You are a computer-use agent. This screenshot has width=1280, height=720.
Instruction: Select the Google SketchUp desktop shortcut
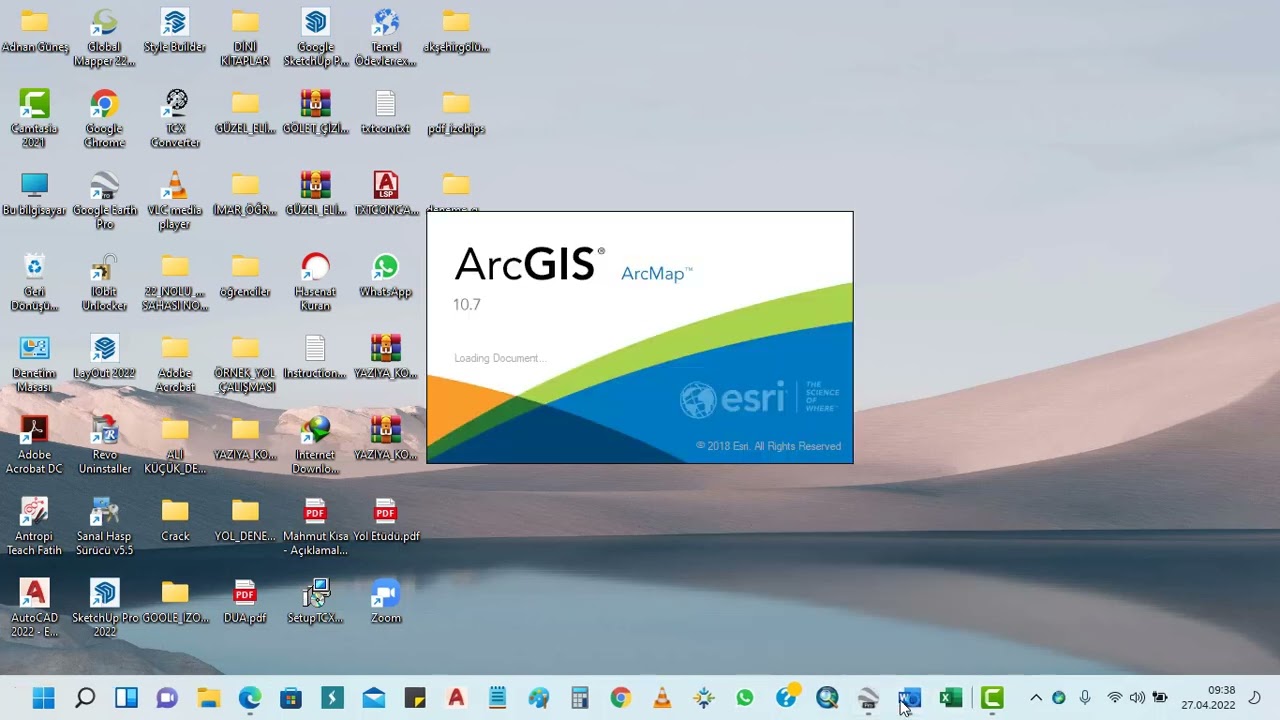pyautogui.click(x=315, y=38)
